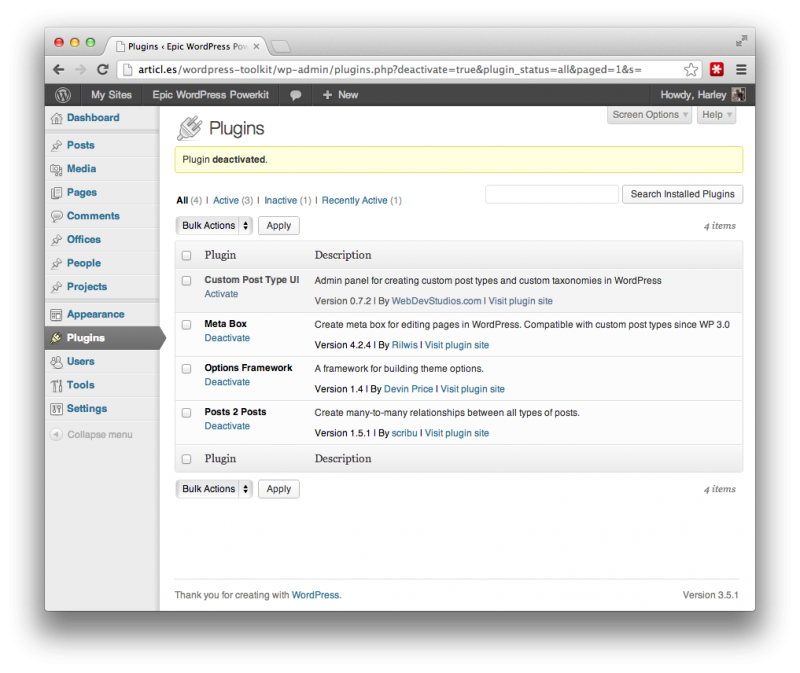The height and width of the screenshot is (673, 800).
Task: Click the plugin search input field
Action: 552,194
